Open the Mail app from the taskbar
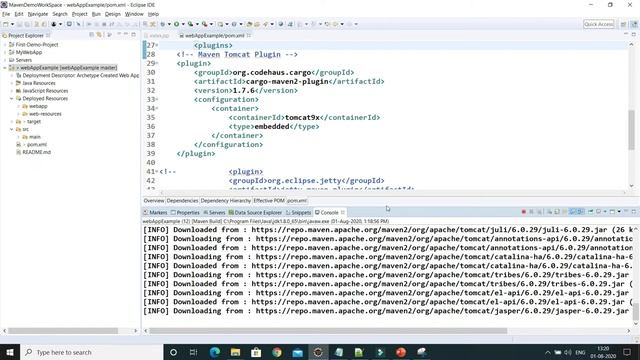The image size is (640, 360). click(x=298, y=352)
